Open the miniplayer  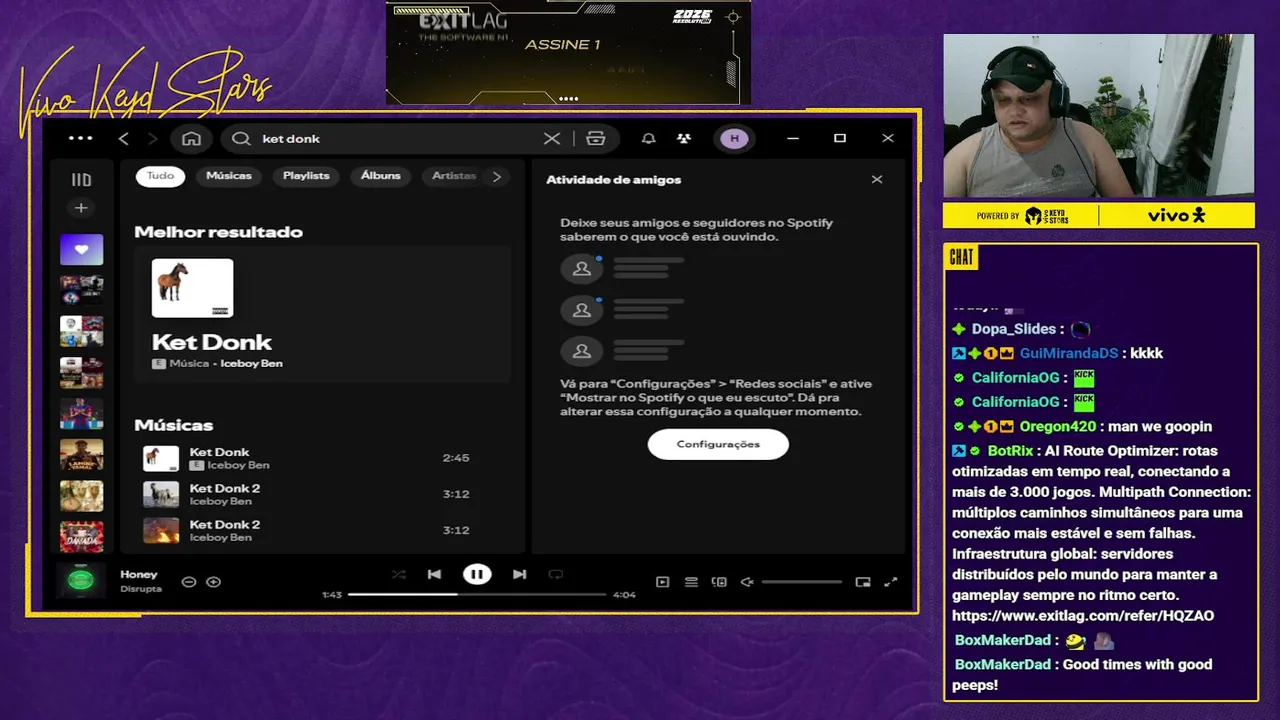coord(863,582)
